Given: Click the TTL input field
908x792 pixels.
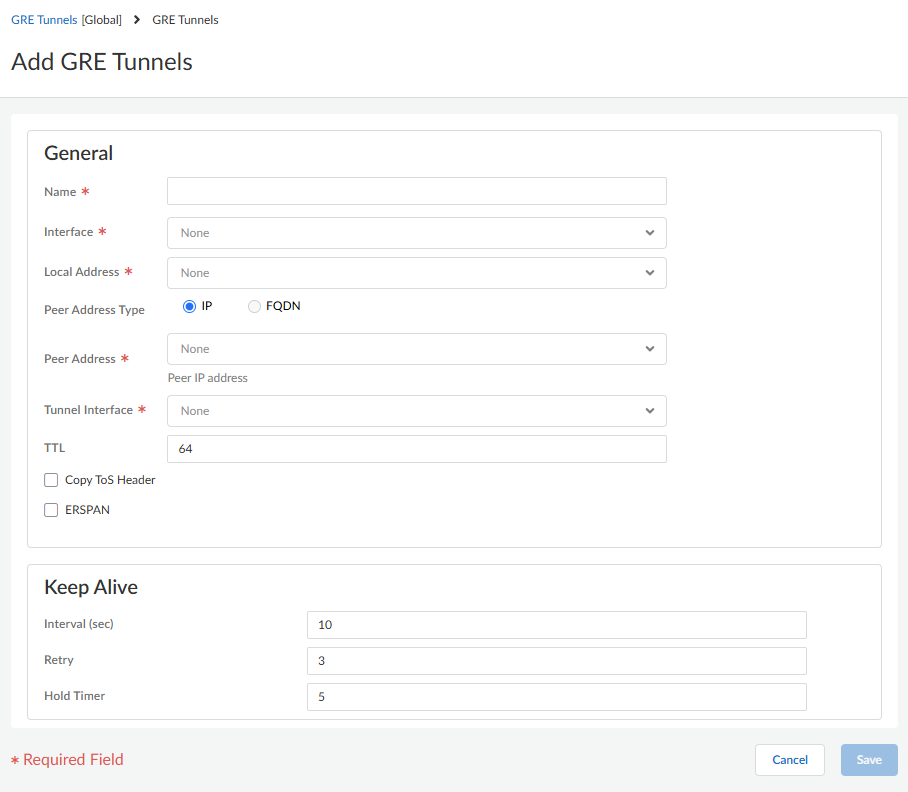Looking at the screenshot, I should point(416,449).
